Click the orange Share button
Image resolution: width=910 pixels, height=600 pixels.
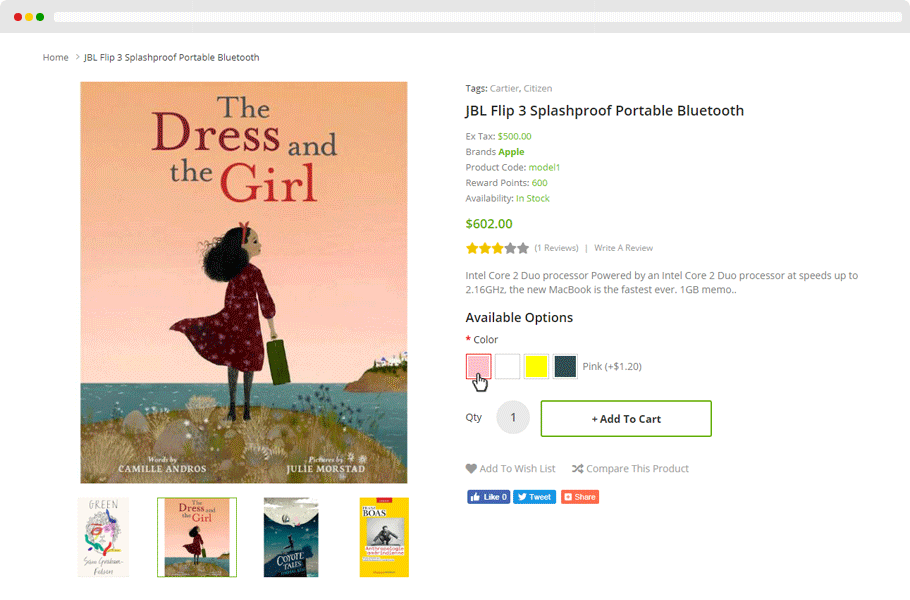579,497
